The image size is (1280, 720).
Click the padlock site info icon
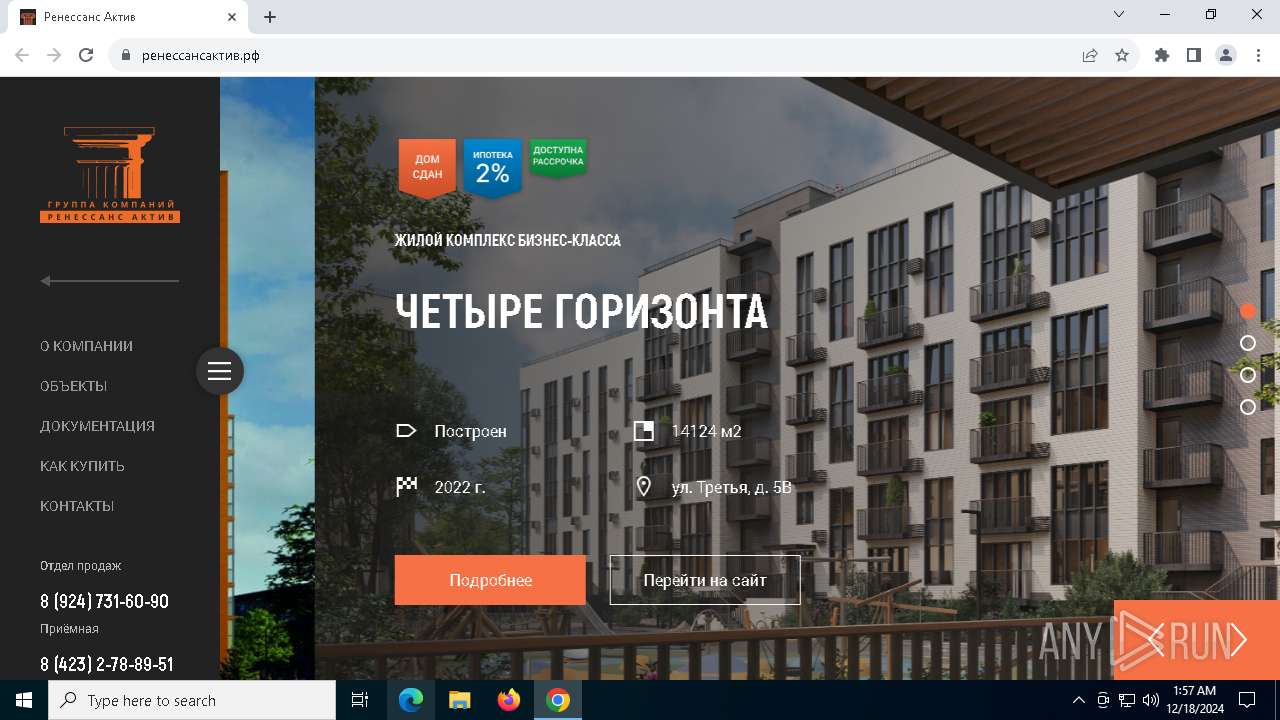point(125,55)
